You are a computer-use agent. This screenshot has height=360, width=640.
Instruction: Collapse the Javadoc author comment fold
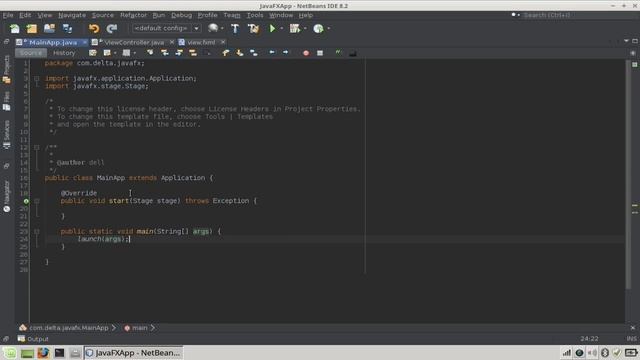pyautogui.click(x=37, y=147)
